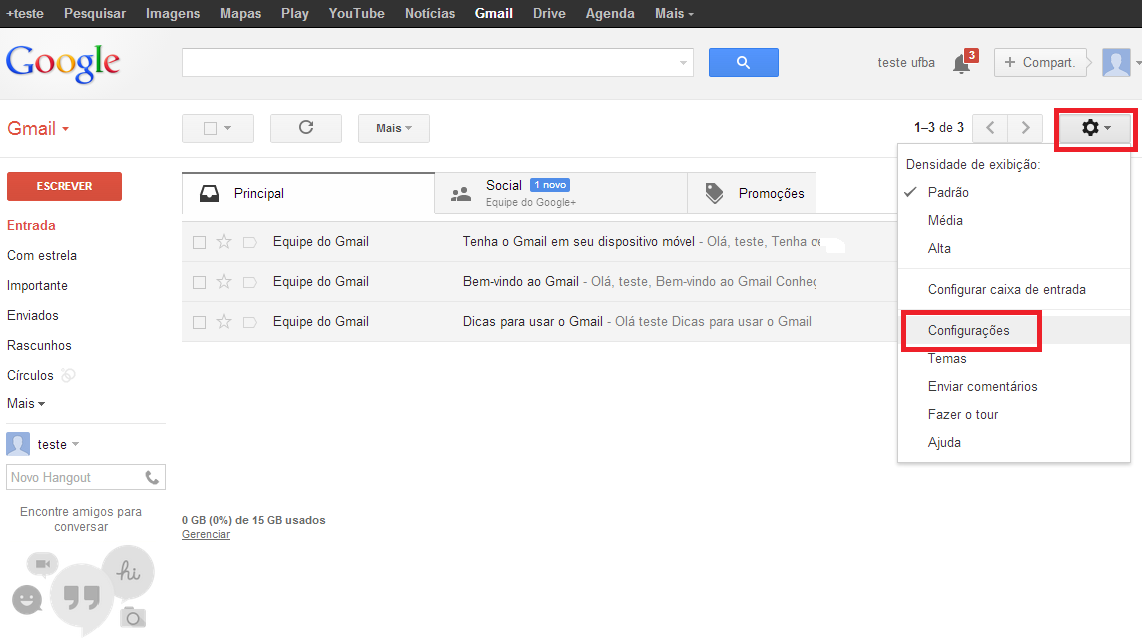Viewport: 1142px width, 639px height.
Task: Open the teste chat status dropdown
Action: pyautogui.click(x=76, y=444)
